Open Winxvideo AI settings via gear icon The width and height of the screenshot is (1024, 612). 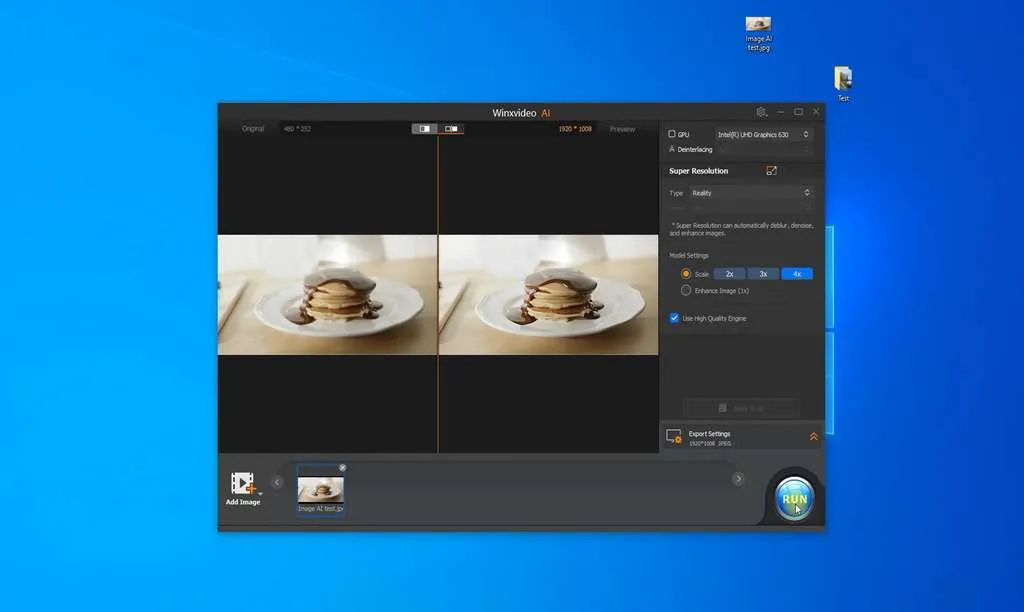pos(761,112)
